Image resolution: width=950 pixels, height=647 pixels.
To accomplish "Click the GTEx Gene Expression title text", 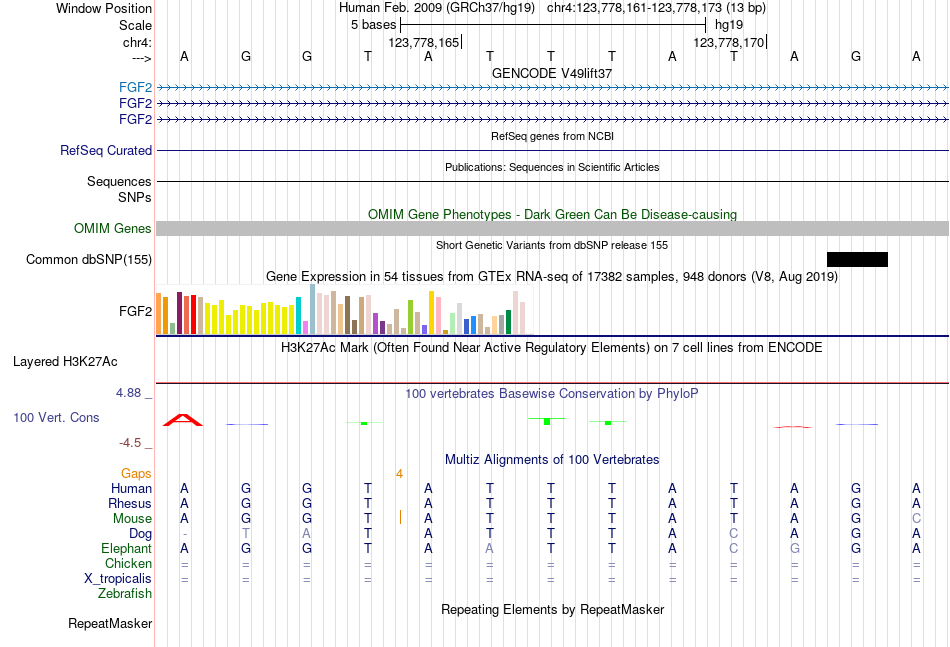I will coord(552,277).
